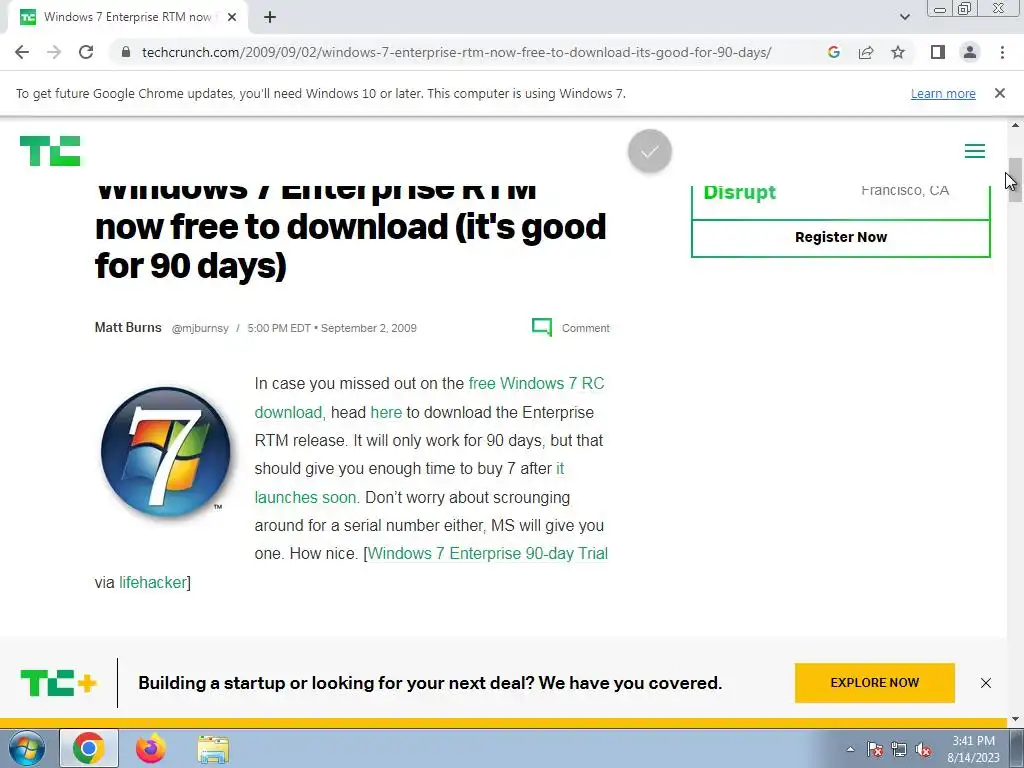Open the @mjburnsy Twitter handle
1024x768 pixels.
[x=200, y=328]
